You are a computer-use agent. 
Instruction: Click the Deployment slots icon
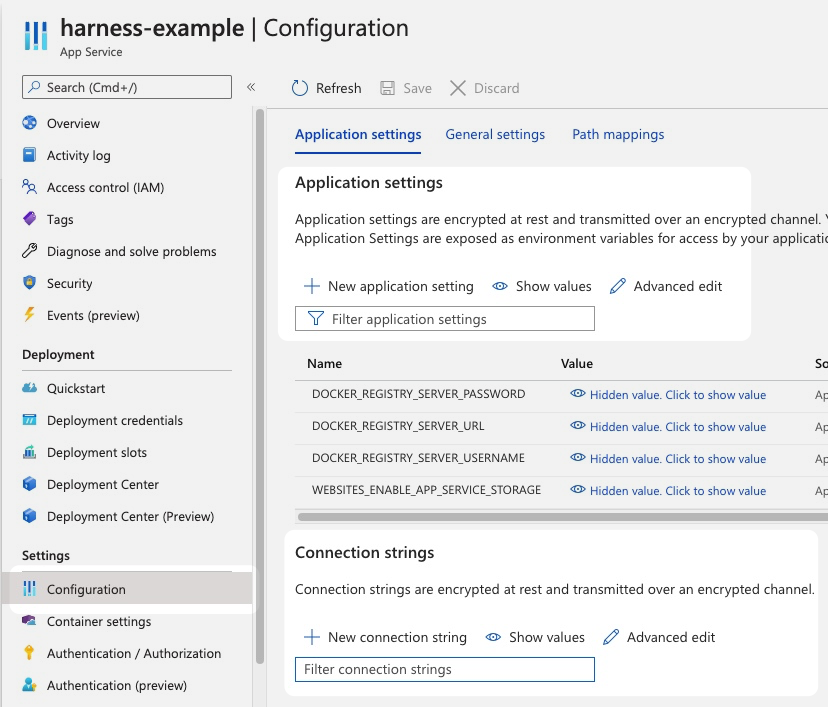tap(30, 452)
